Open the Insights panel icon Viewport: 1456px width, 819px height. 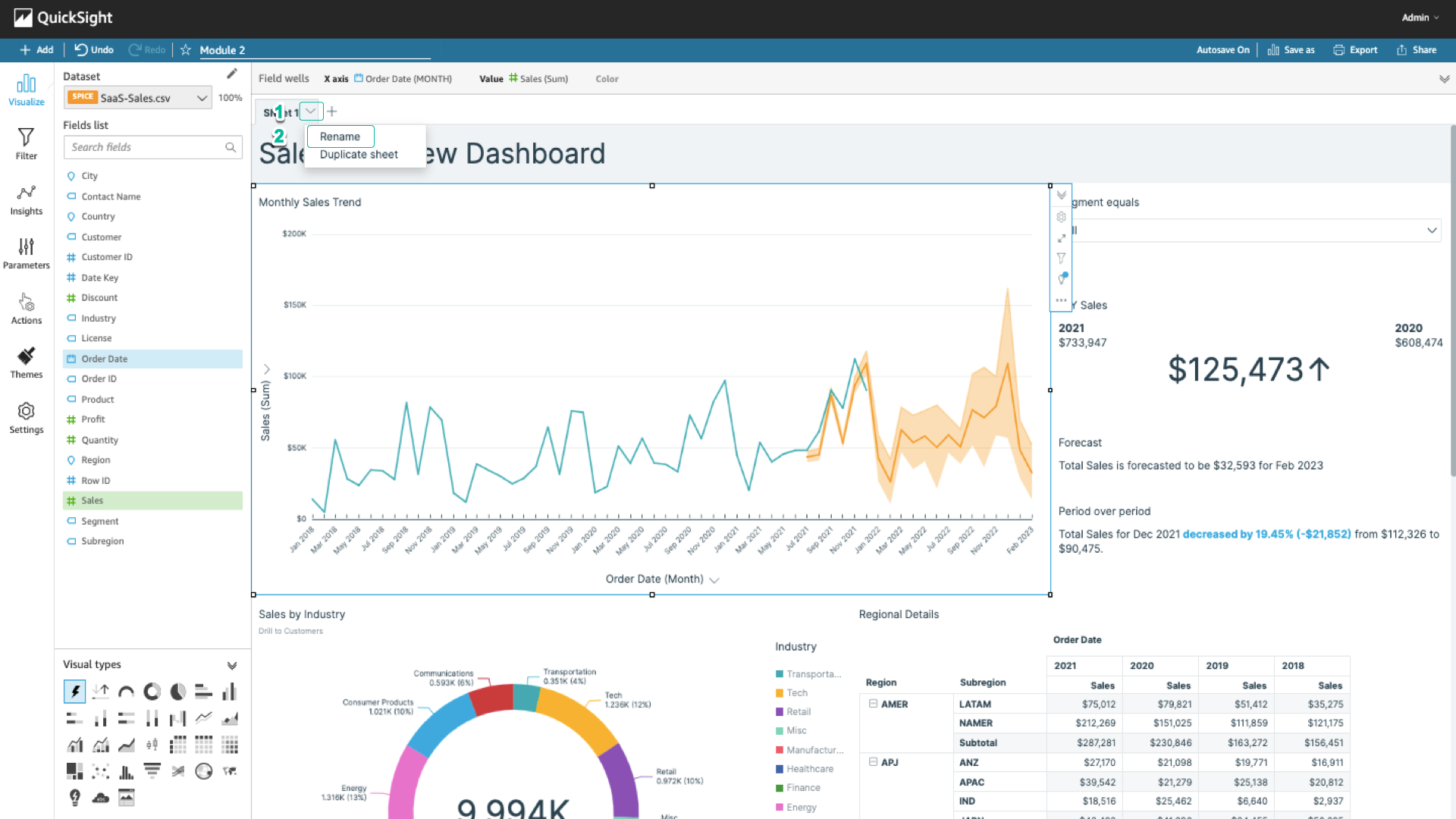(x=26, y=199)
